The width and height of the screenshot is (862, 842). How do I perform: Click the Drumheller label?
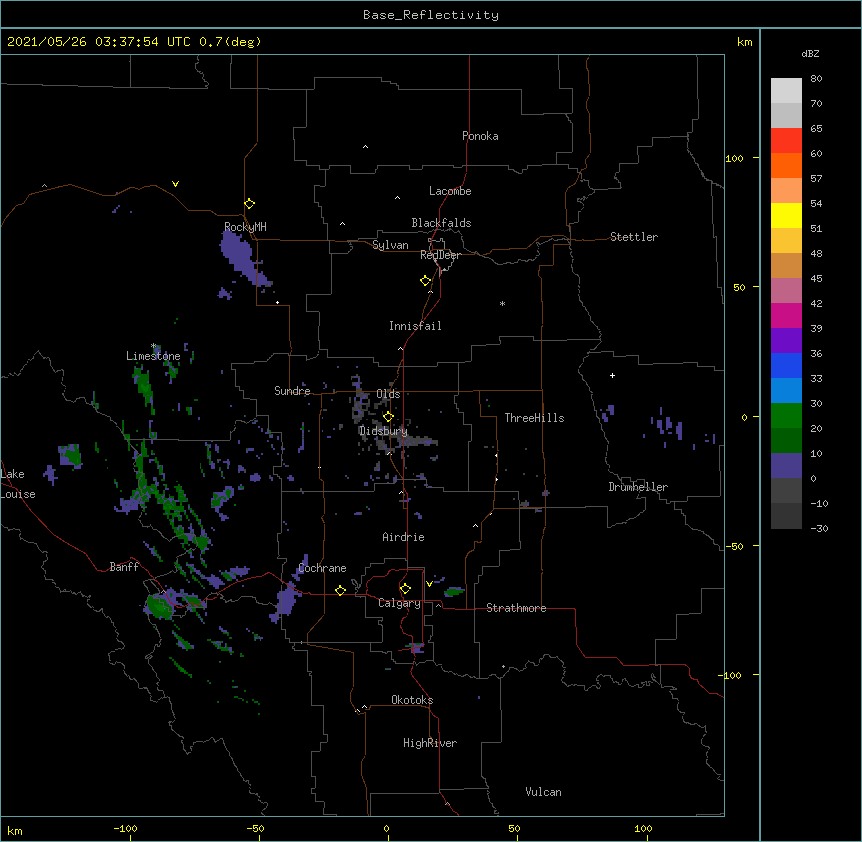click(638, 487)
